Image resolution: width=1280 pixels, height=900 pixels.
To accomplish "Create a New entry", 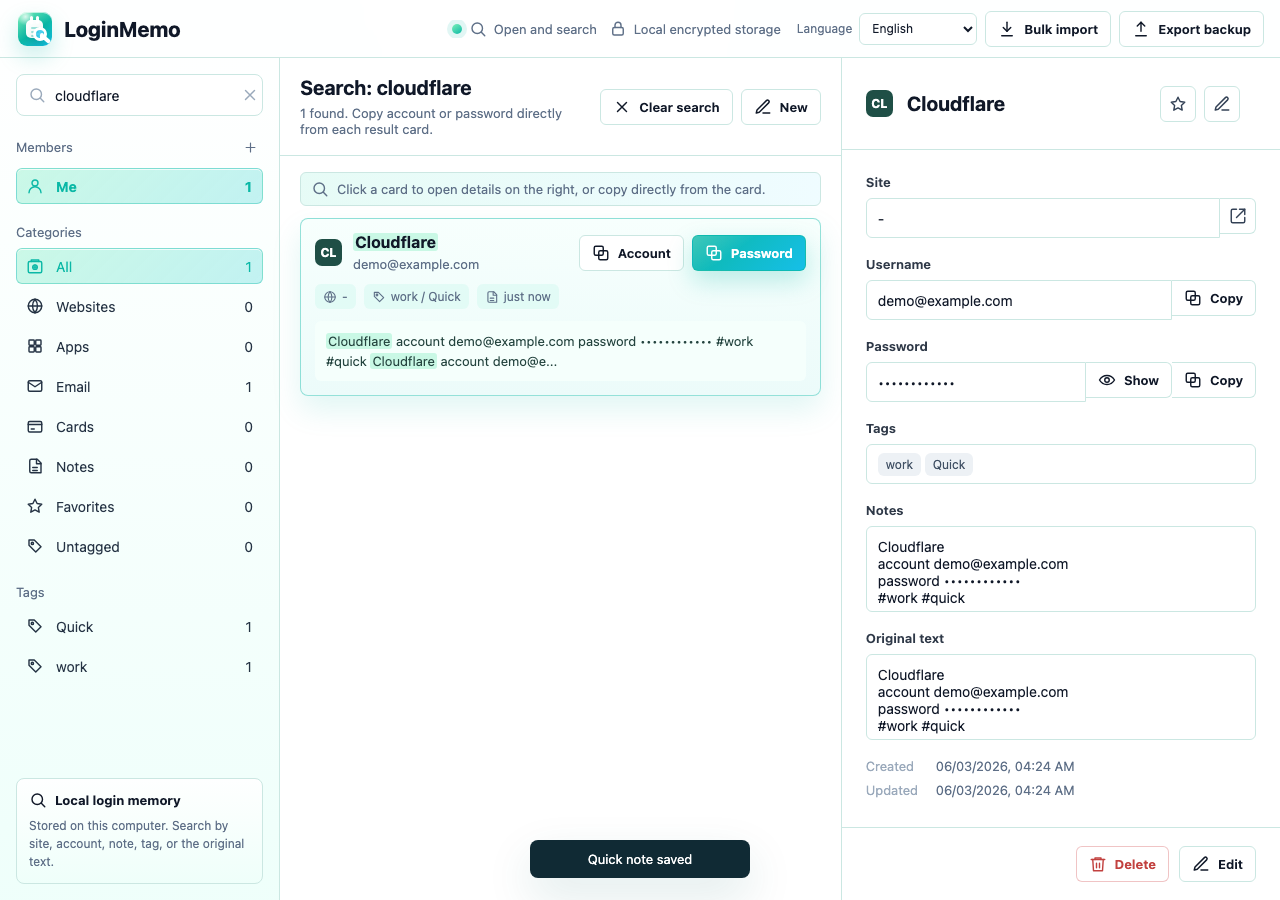I will 781,107.
